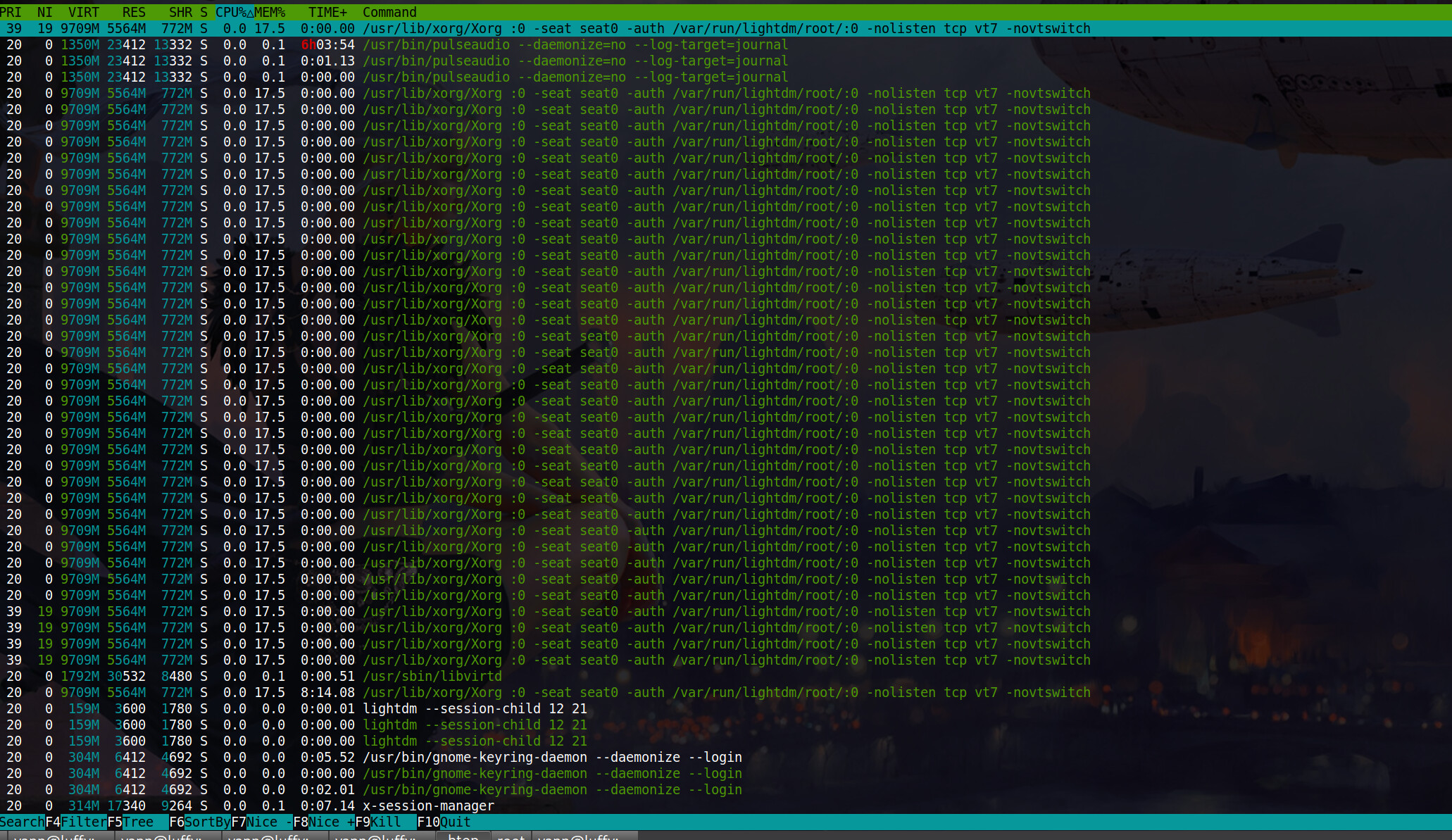Select the /usr/sbin/libvirtd process row
The image size is (1452, 840).
pyautogui.click(x=726, y=676)
